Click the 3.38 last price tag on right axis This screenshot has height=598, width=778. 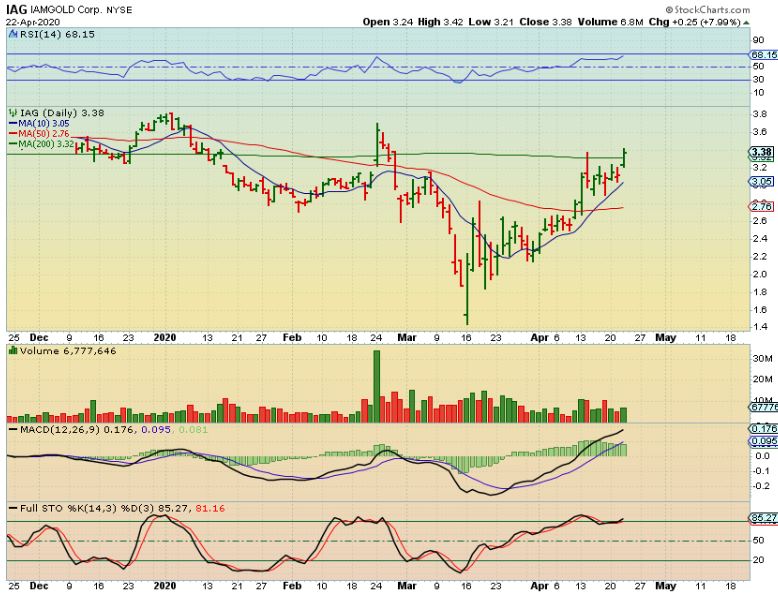(x=761, y=152)
